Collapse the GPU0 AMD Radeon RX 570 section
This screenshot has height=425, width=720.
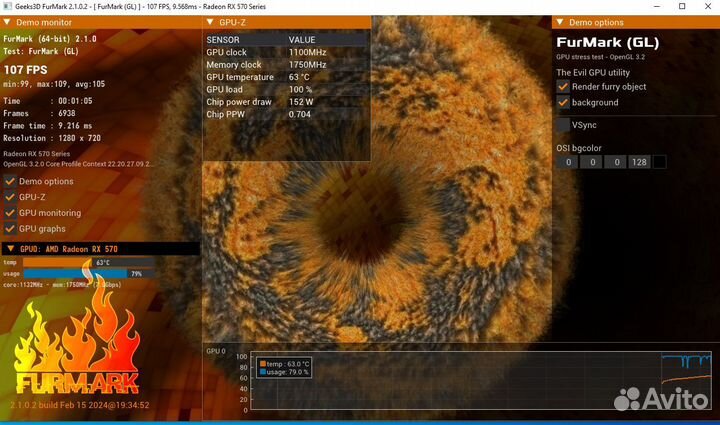(x=9, y=248)
